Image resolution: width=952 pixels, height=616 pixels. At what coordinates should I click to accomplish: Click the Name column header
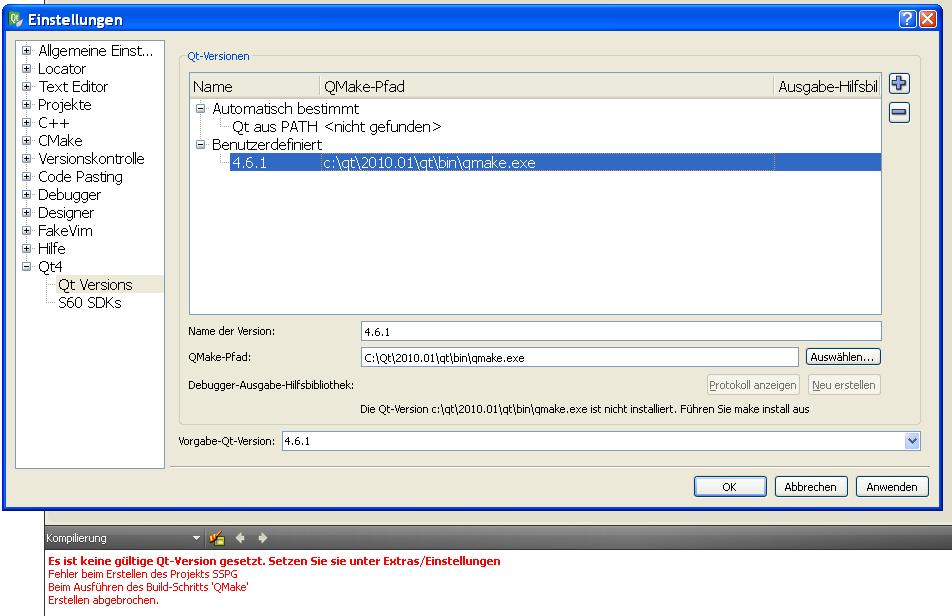coord(254,87)
